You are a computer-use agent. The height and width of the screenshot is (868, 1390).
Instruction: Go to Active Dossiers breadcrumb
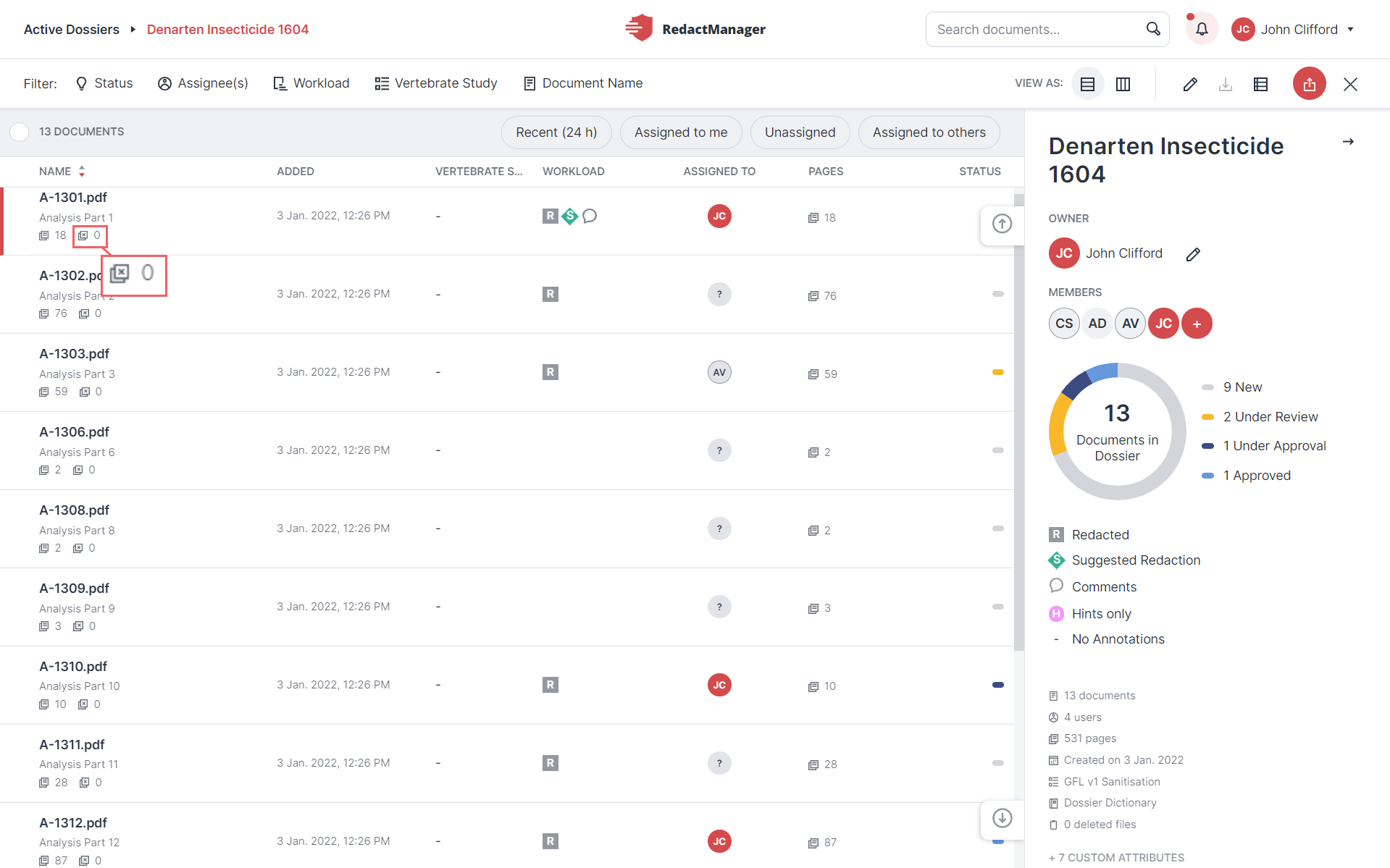tap(72, 30)
